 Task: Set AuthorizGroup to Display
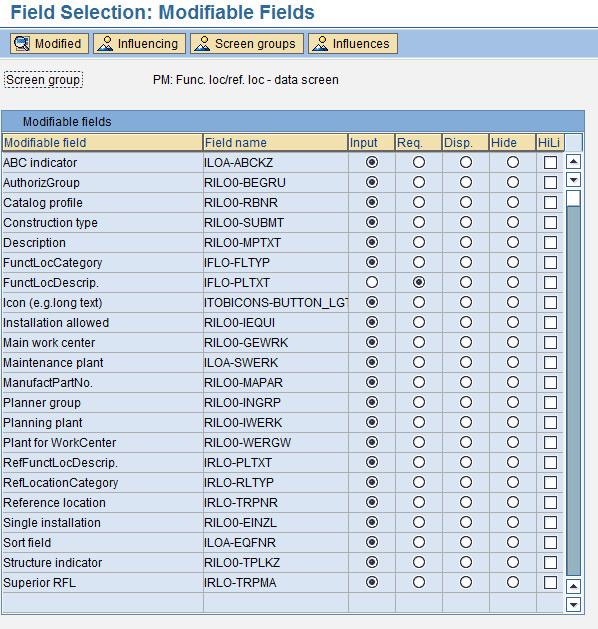tap(466, 183)
